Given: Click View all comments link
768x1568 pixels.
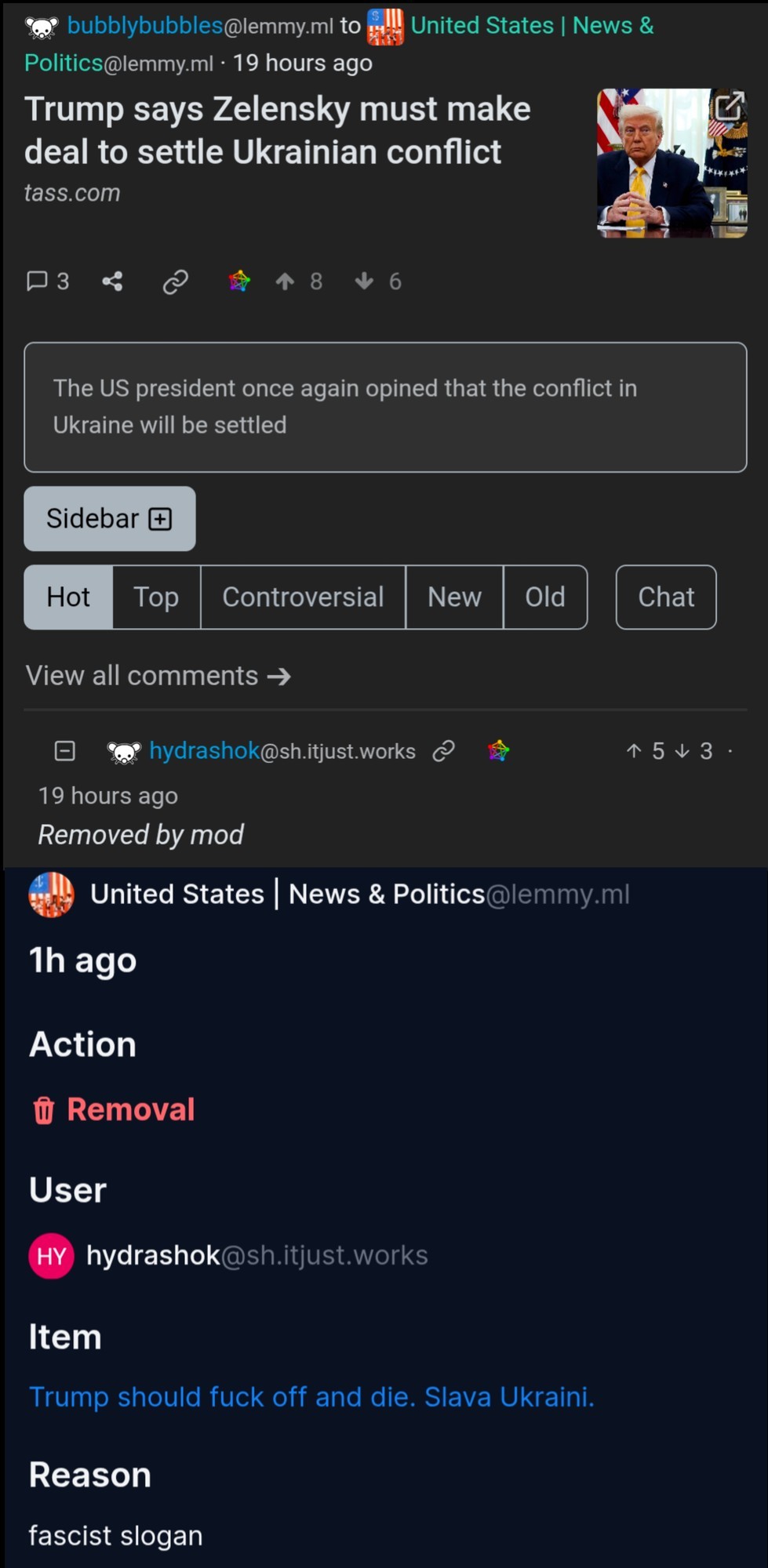Looking at the screenshot, I should click(158, 675).
